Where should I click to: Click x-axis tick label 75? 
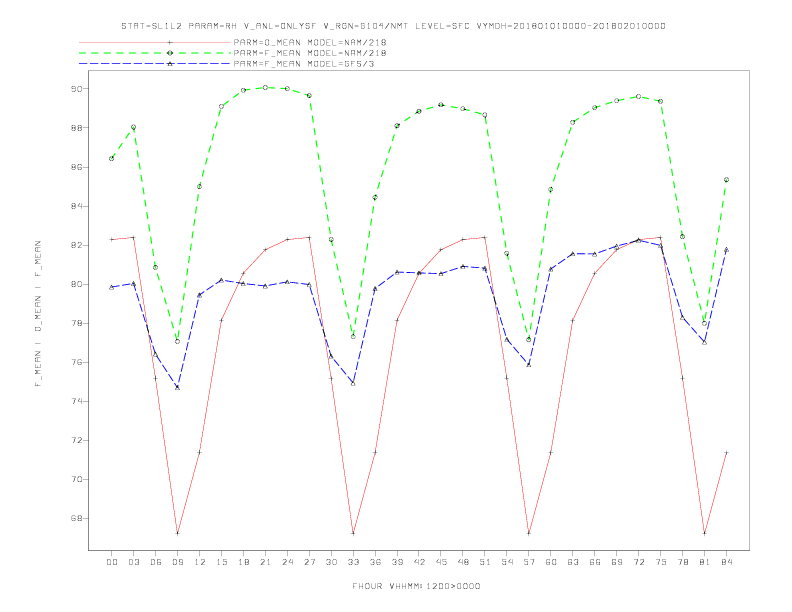coord(661,562)
